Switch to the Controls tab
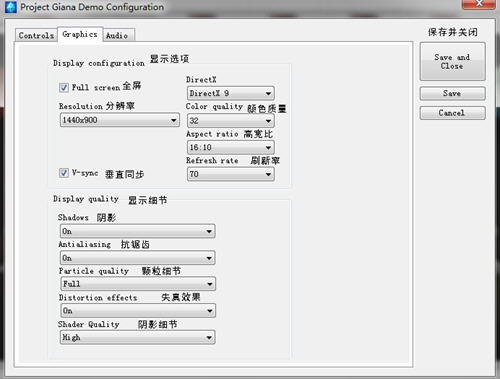This screenshot has width=500, height=379. pyautogui.click(x=36, y=35)
